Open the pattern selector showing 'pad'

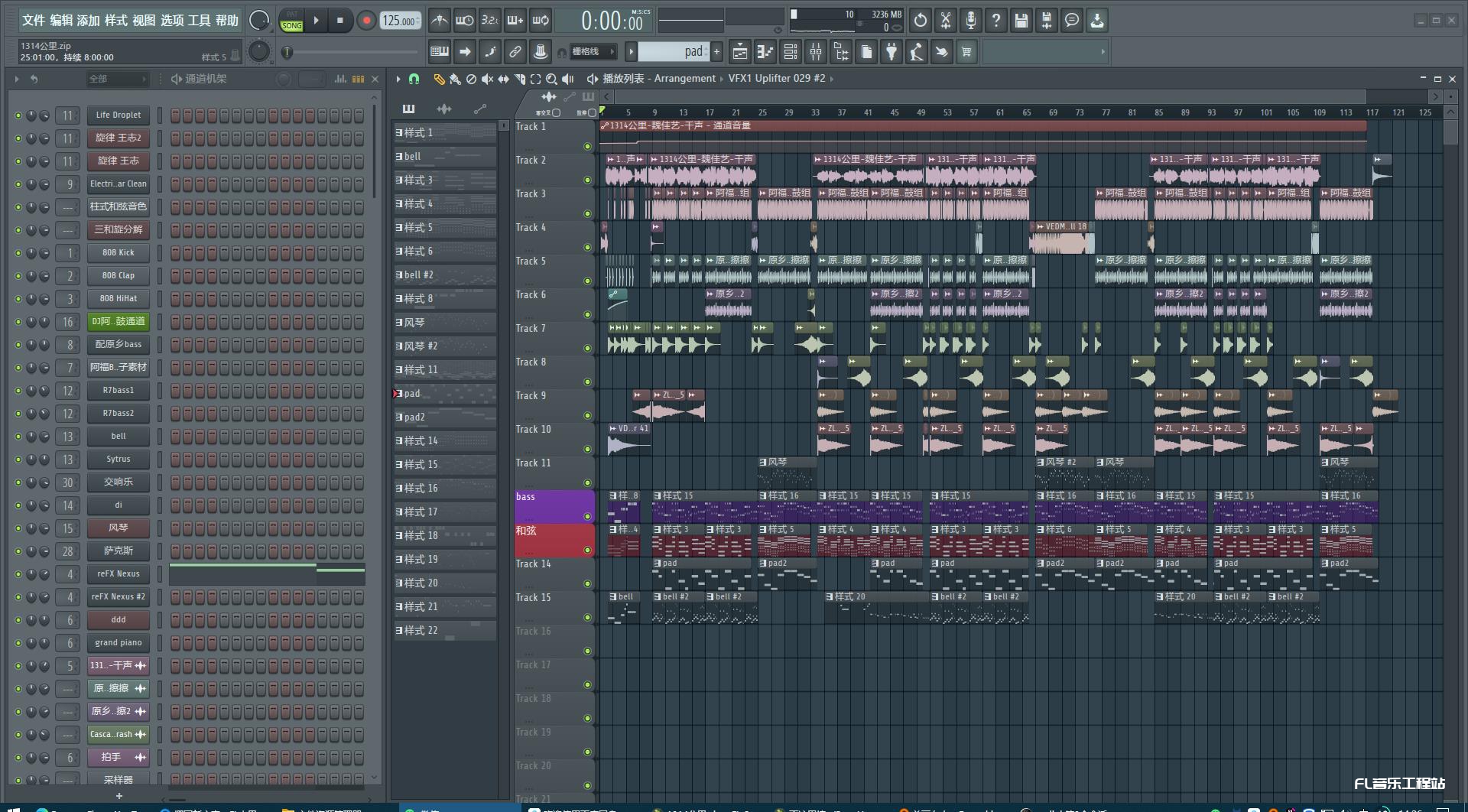(674, 52)
